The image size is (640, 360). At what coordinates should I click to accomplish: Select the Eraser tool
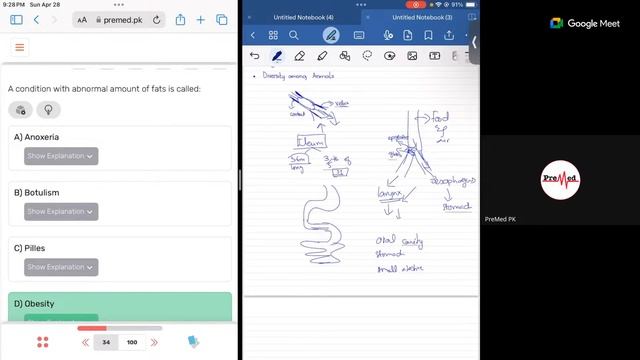(x=300, y=56)
